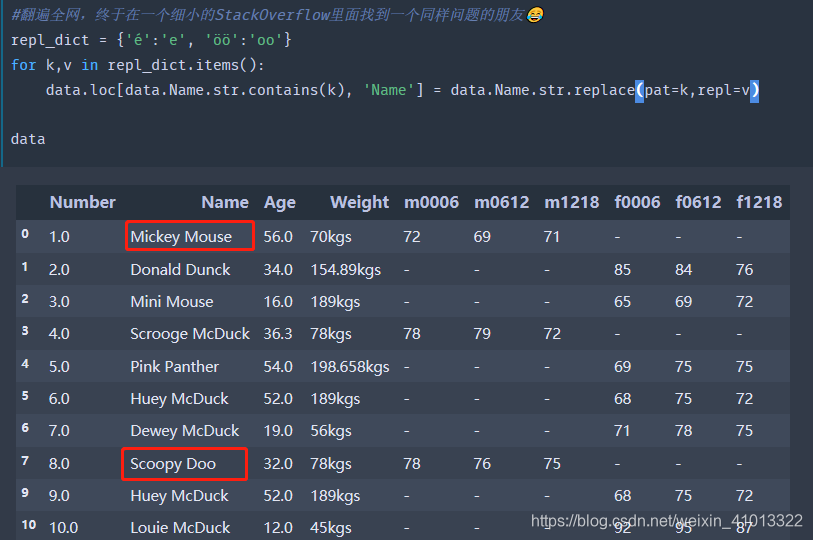Click f0006 value '65' in Mini Mouse row

(622, 302)
